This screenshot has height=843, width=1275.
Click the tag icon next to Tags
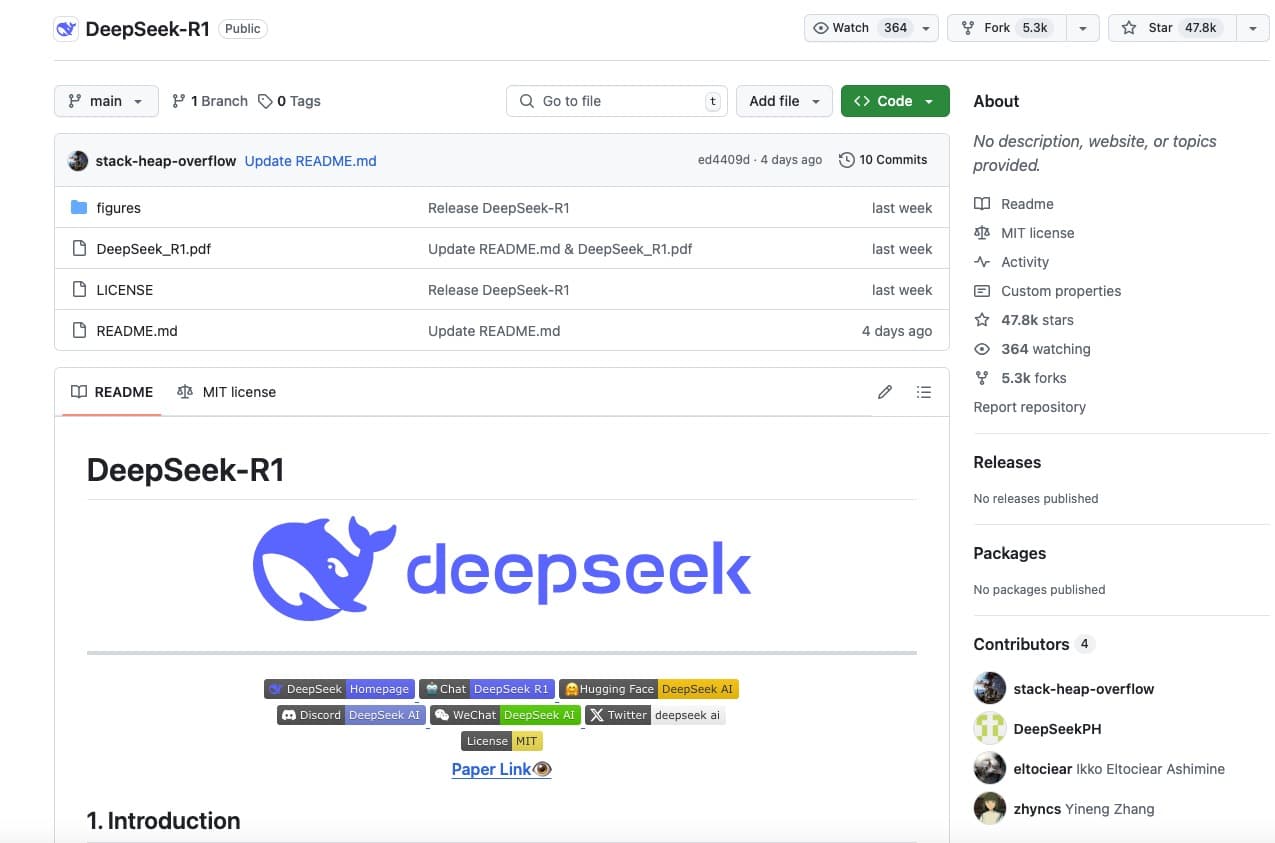[x=265, y=101]
